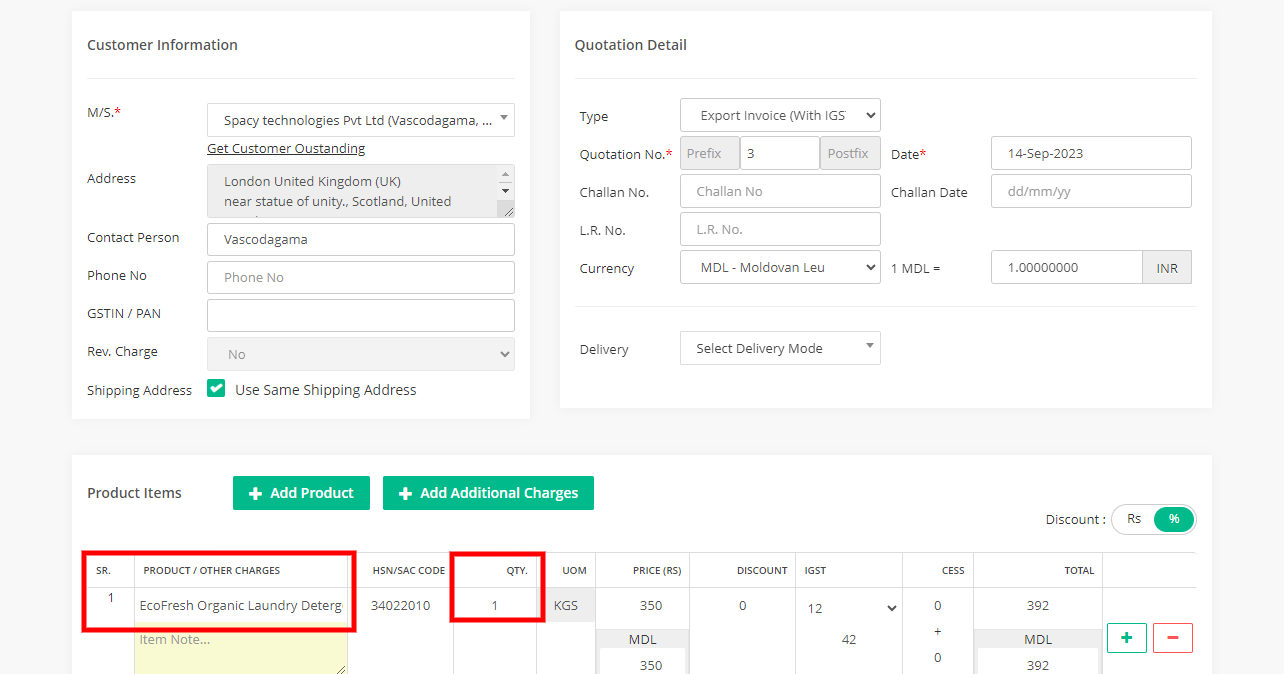Focus the Challan No input field
The width and height of the screenshot is (1284, 674).
pos(780,192)
